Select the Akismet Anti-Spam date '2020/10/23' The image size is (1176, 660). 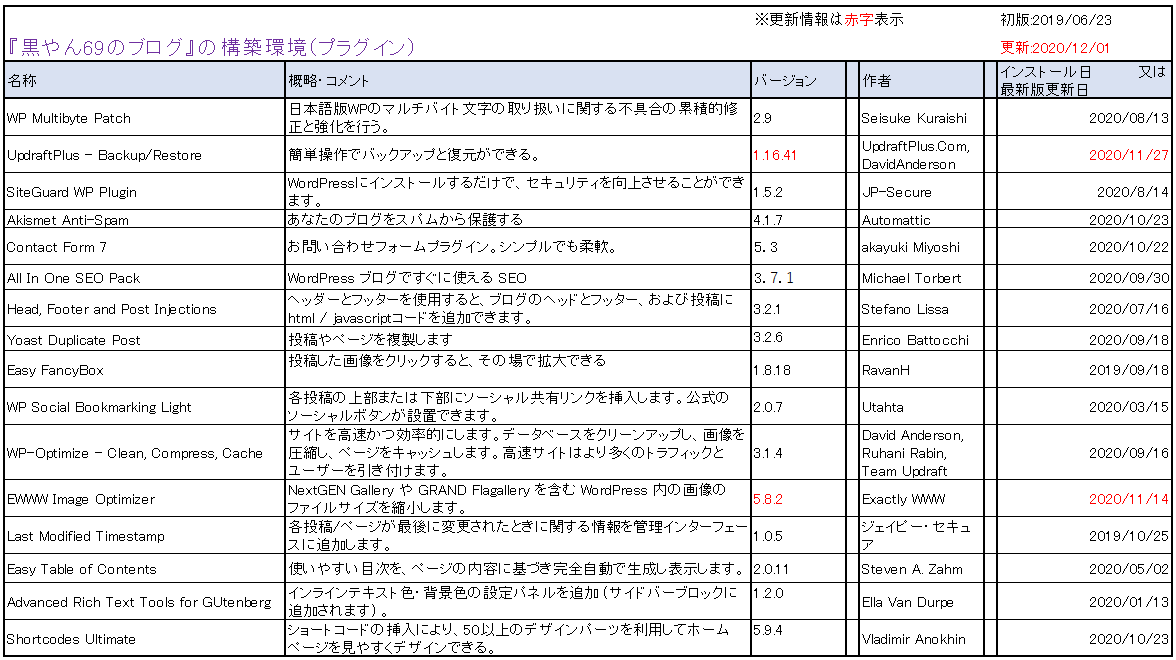[1129, 220]
